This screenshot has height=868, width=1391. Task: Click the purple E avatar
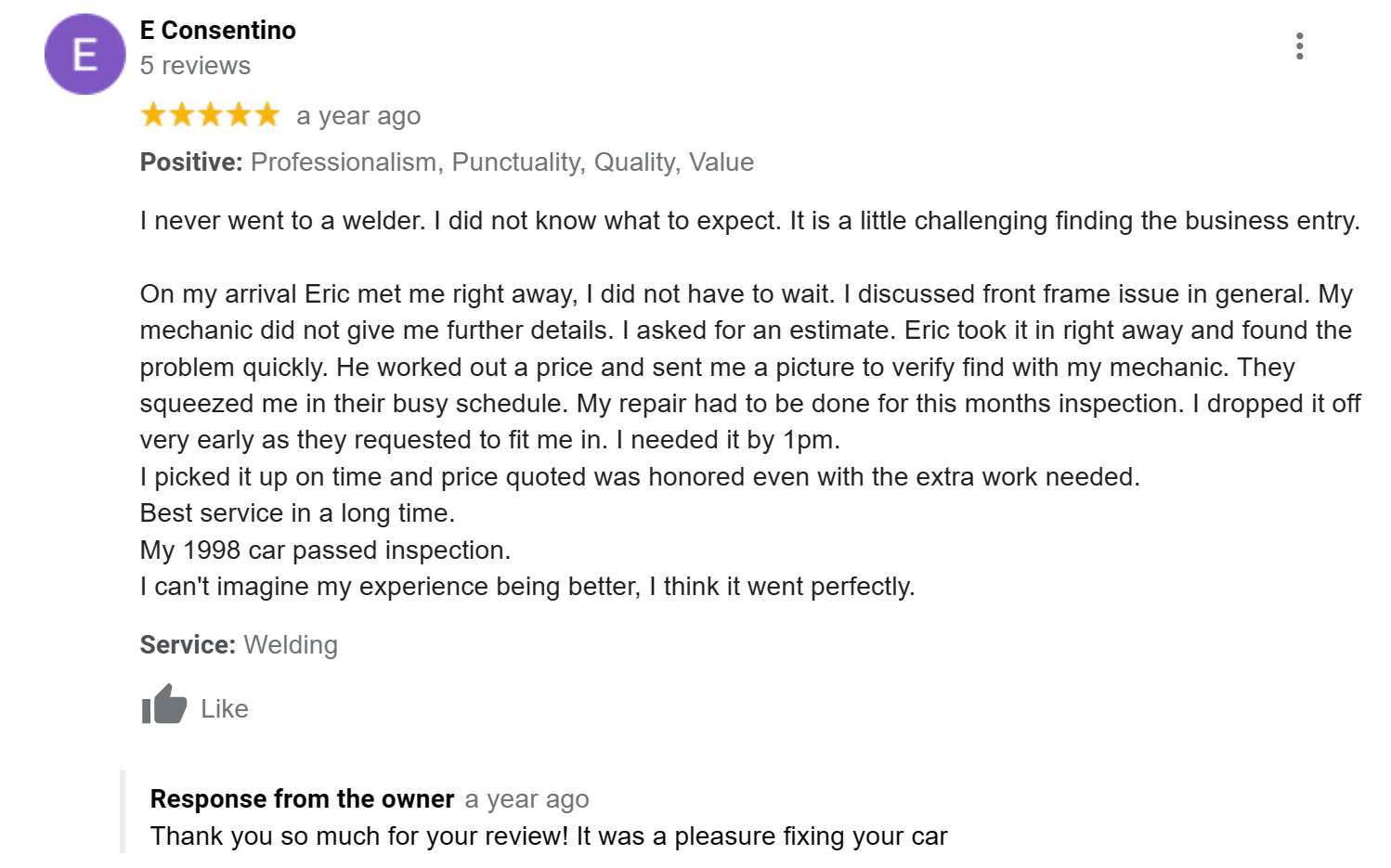[x=84, y=55]
